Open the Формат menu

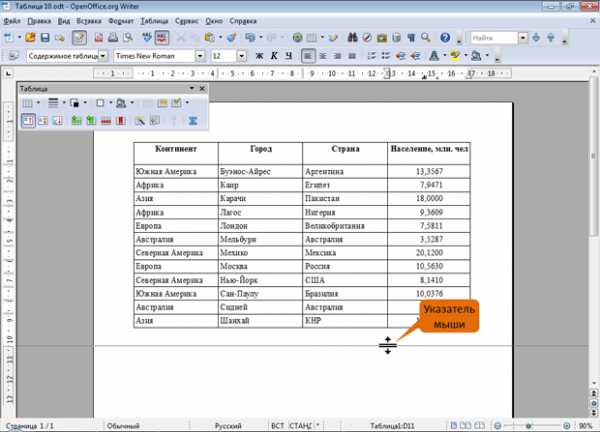pyautogui.click(x=121, y=21)
